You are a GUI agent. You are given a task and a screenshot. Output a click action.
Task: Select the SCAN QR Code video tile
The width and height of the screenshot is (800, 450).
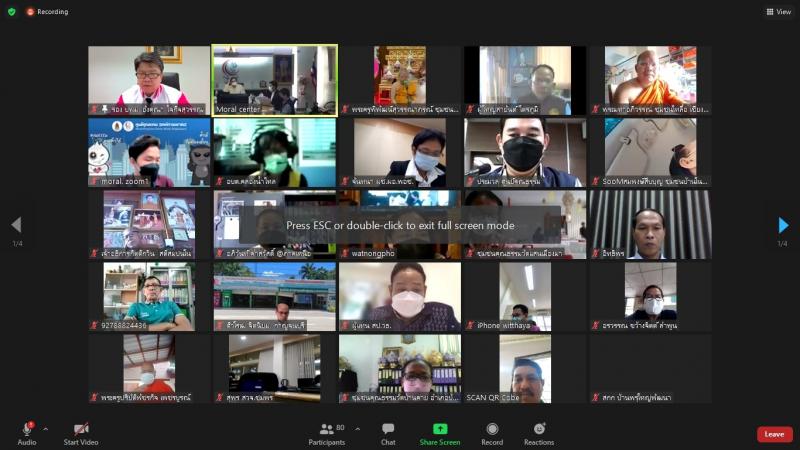(x=525, y=369)
